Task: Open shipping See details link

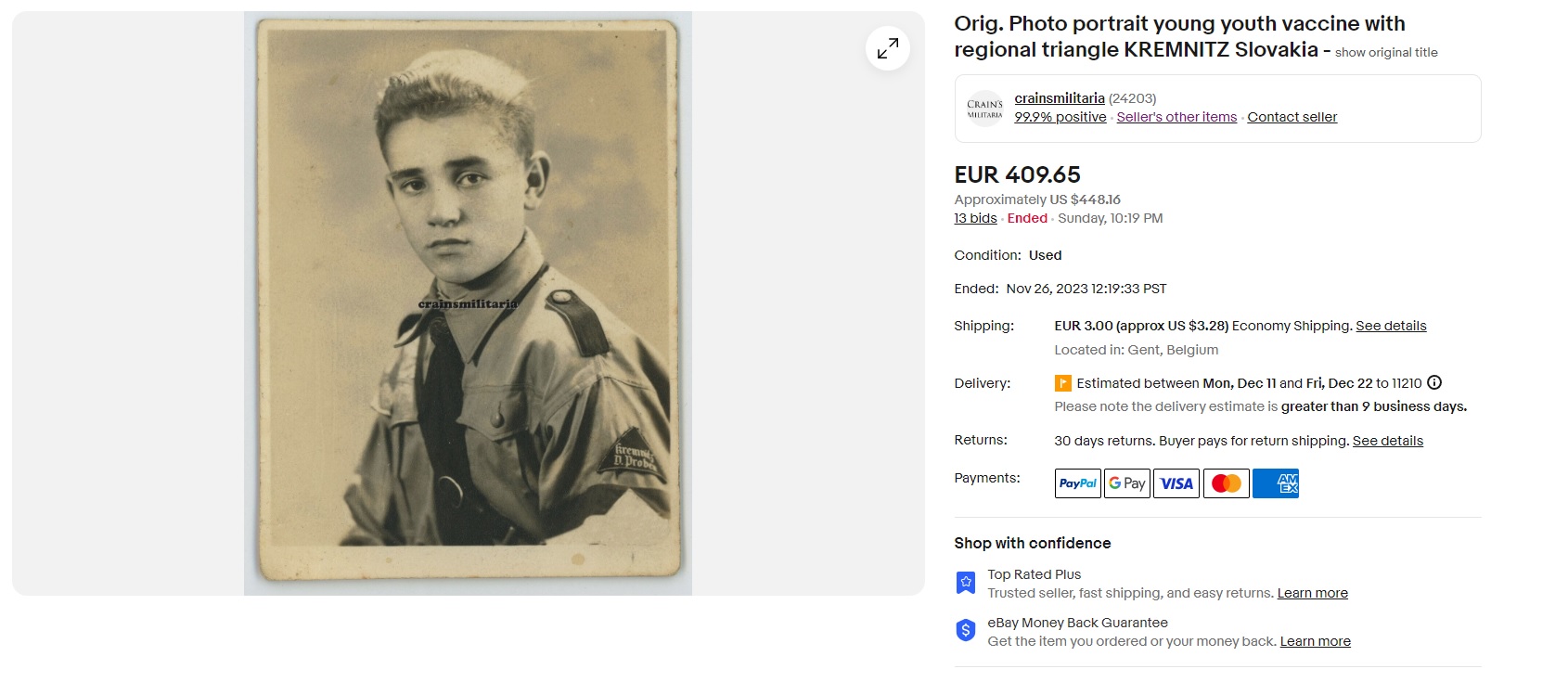Action: (x=1391, y=326)
